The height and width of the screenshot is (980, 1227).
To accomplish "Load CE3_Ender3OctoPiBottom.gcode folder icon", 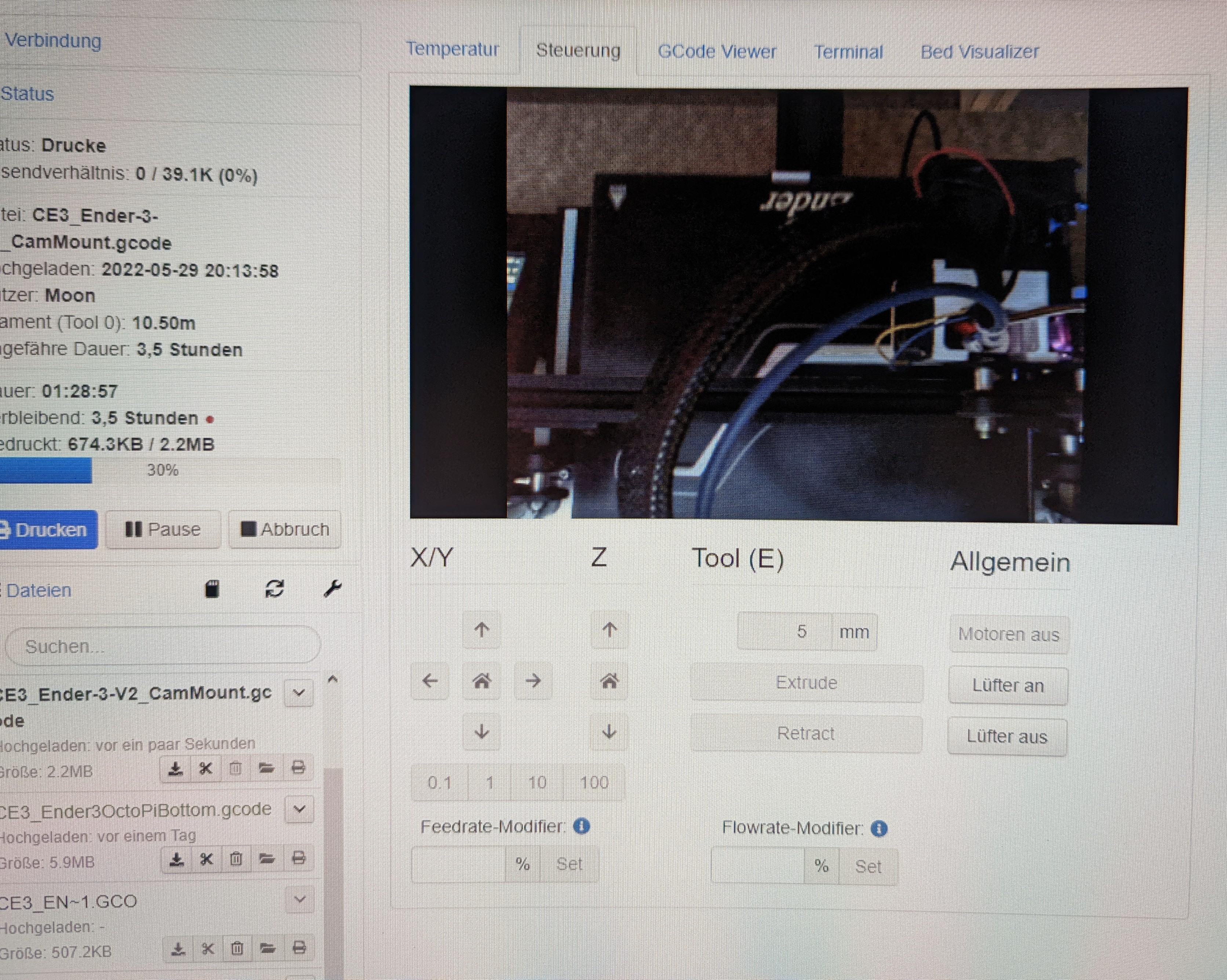I will click(267, 859).
